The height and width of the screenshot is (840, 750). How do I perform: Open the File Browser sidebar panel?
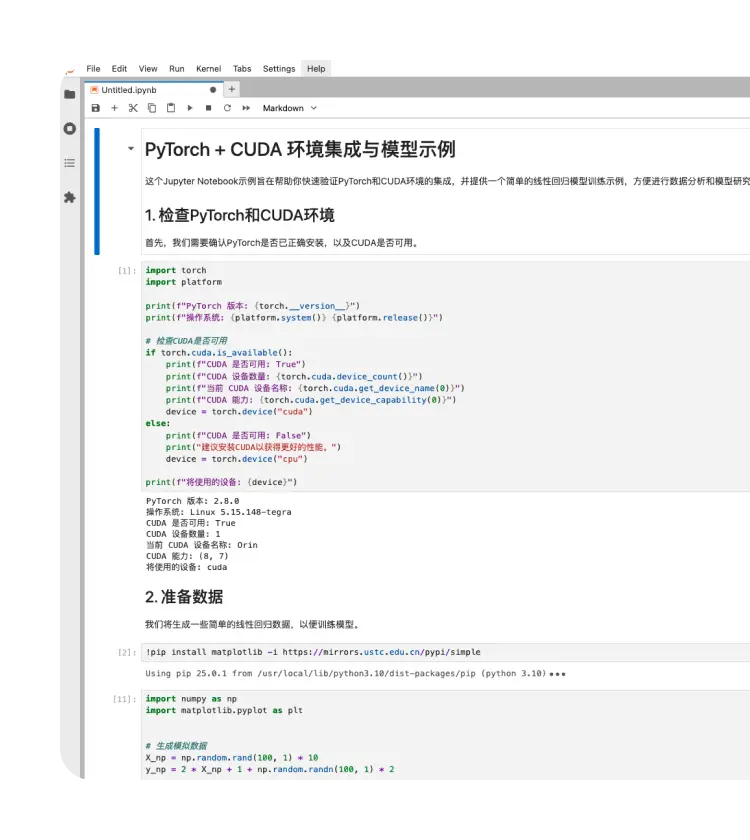(x=69, y=94)
